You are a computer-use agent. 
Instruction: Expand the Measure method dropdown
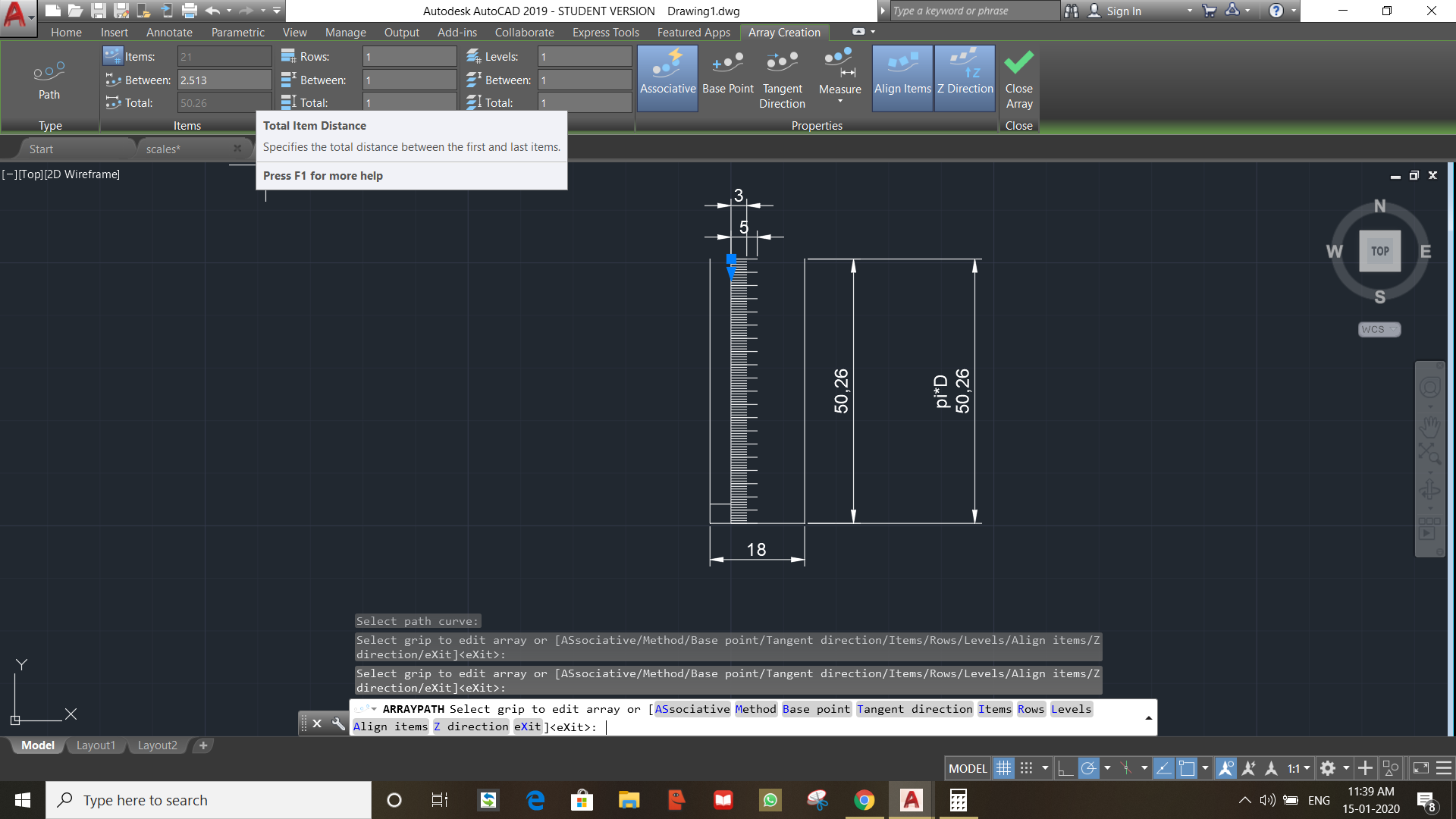click(x=839, y=100)
